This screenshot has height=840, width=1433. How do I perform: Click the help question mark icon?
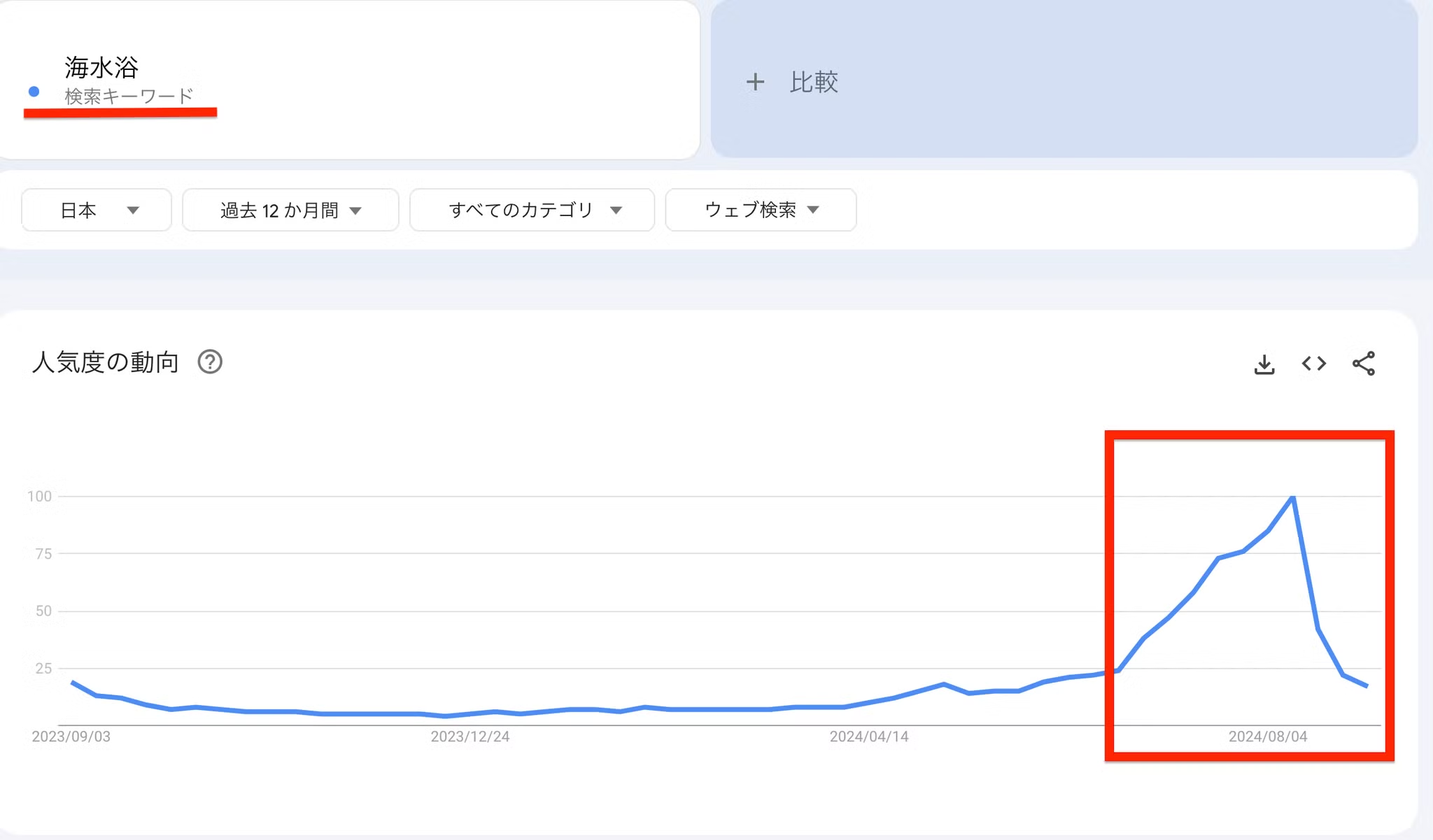pyautogui.click(x=210, y=362)
